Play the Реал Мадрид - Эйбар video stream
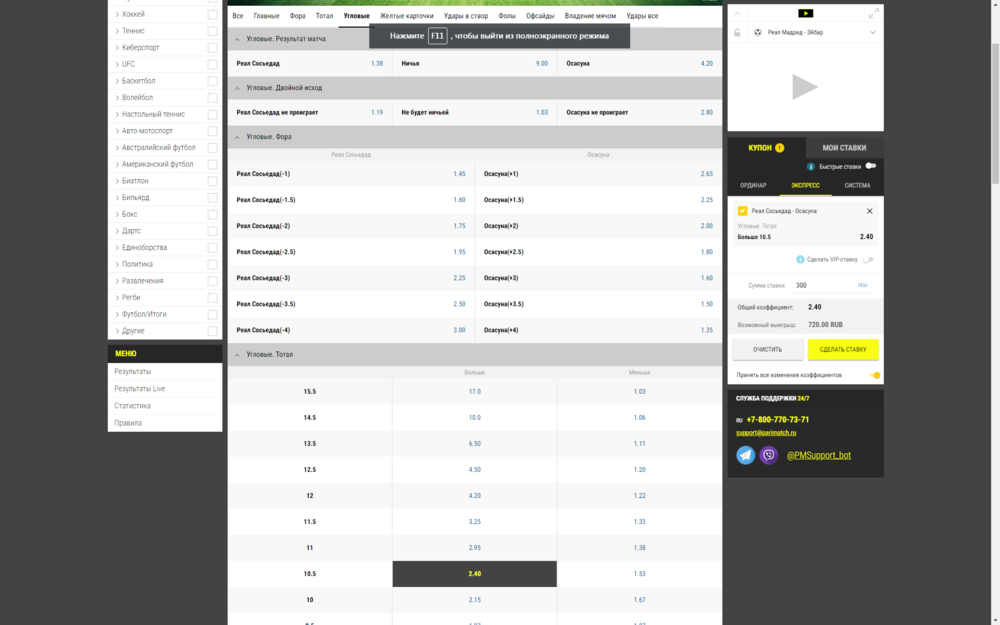The height and width of the screenshot is (625, 1000). click(x=805, y=87)
